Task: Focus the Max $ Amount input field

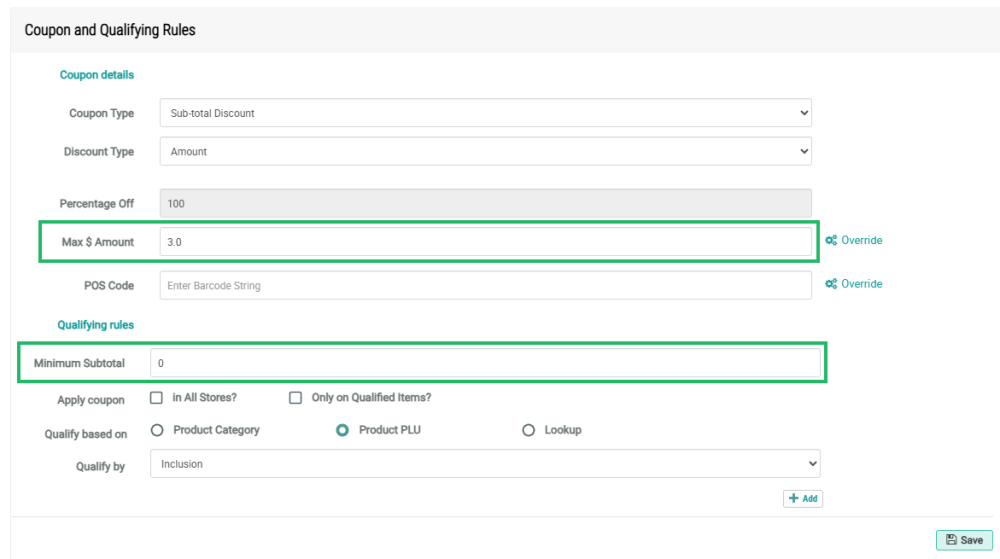Action: (x=485, y=242)
